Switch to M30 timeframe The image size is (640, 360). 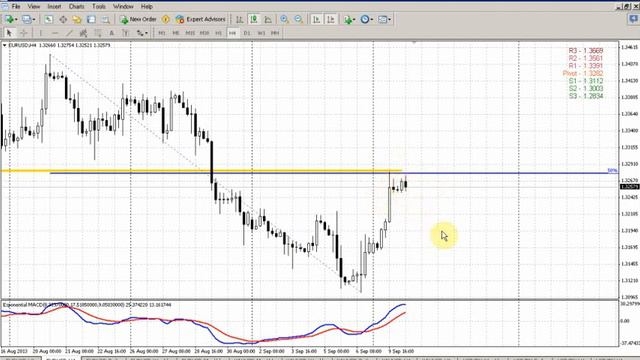(x=204, y=33)
